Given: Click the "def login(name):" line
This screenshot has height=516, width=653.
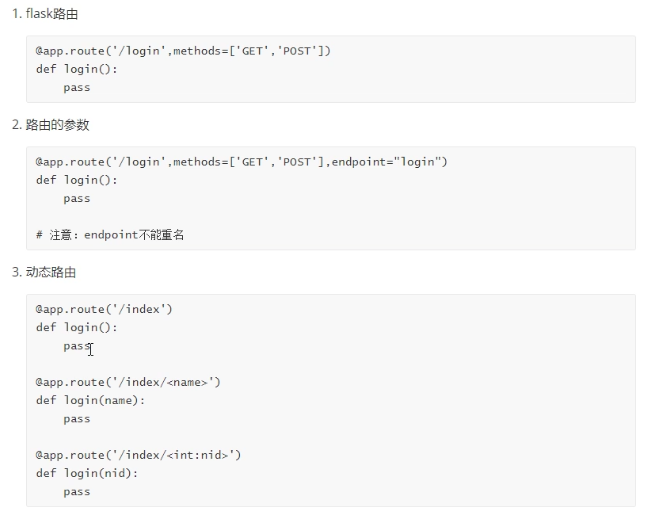Looking at the screenshot, I should coord(90,400).
